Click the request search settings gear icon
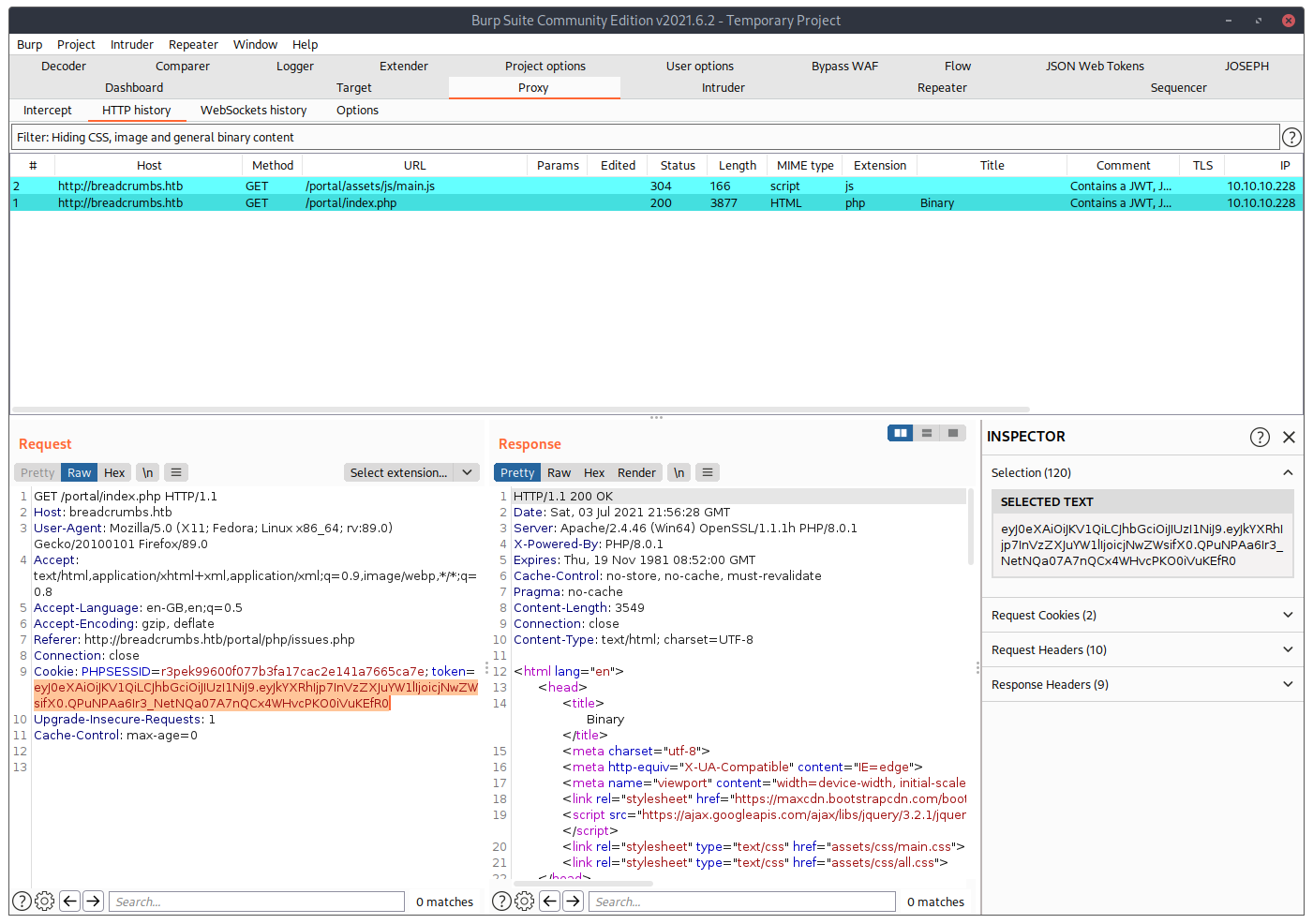 click(44, 902)
